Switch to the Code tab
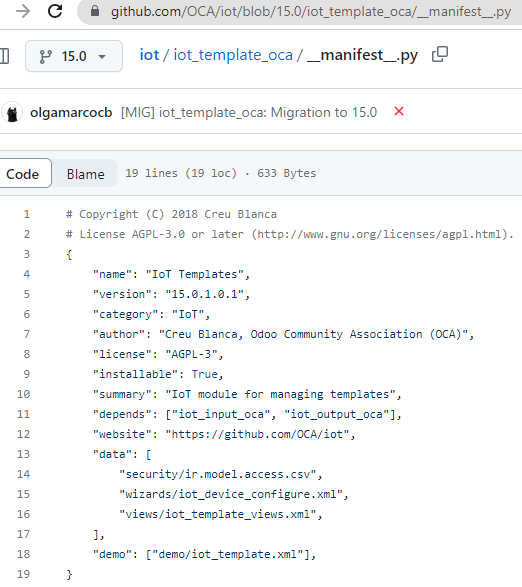 pyautogui.click(x=22, y=174)
